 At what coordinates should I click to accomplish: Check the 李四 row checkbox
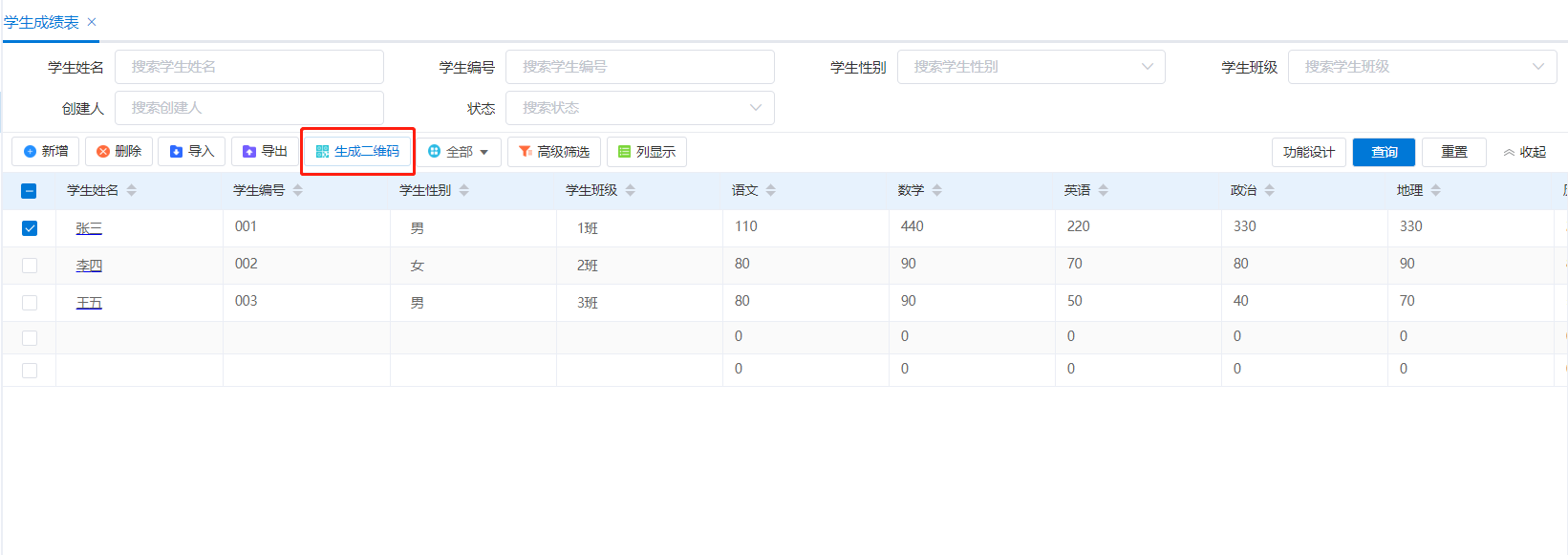pos(29,266)
